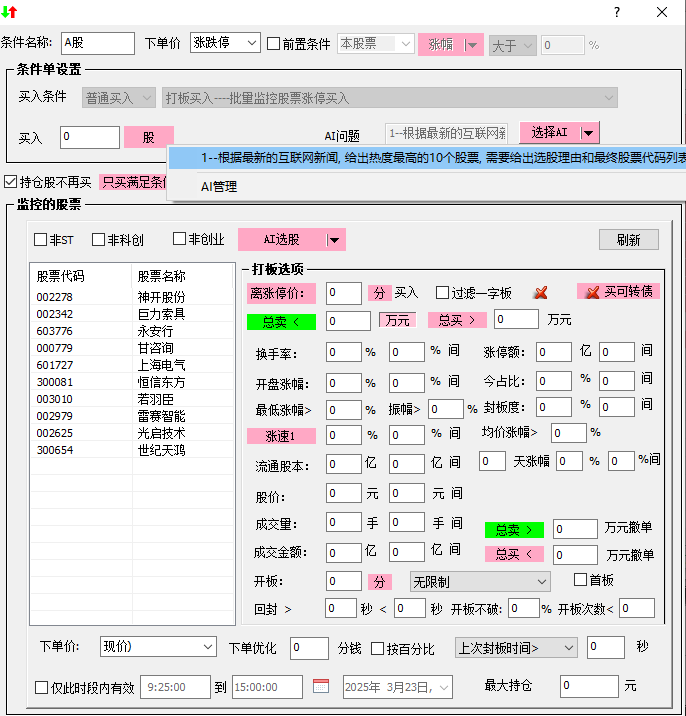
Task: Click the red X icon beside 过滤一字板
Action: pos(541,293)
